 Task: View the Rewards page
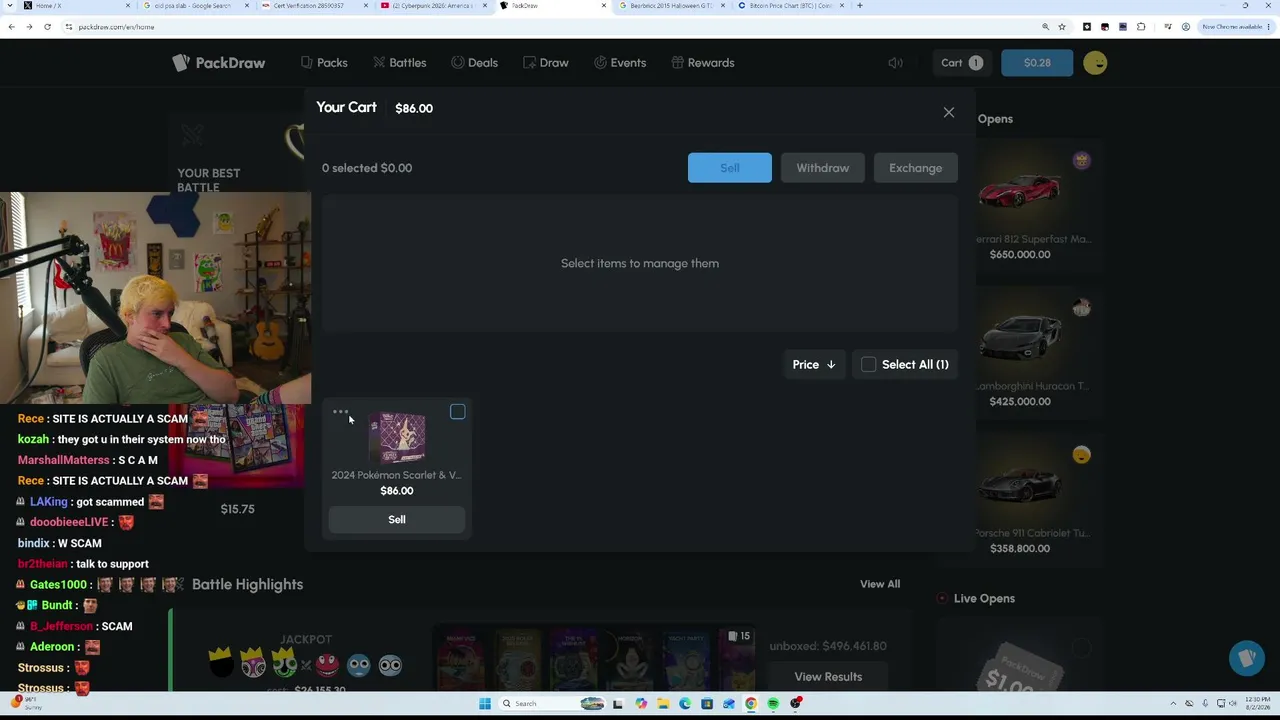pyautogui.click(x=703, y=63)
